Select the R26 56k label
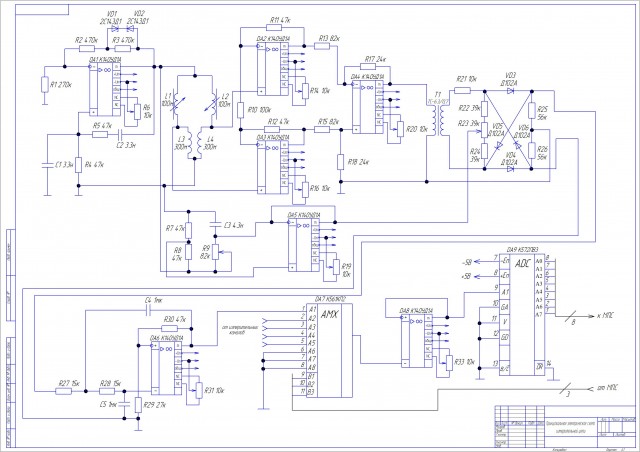 pyautogui.click(x=542, y=154)
